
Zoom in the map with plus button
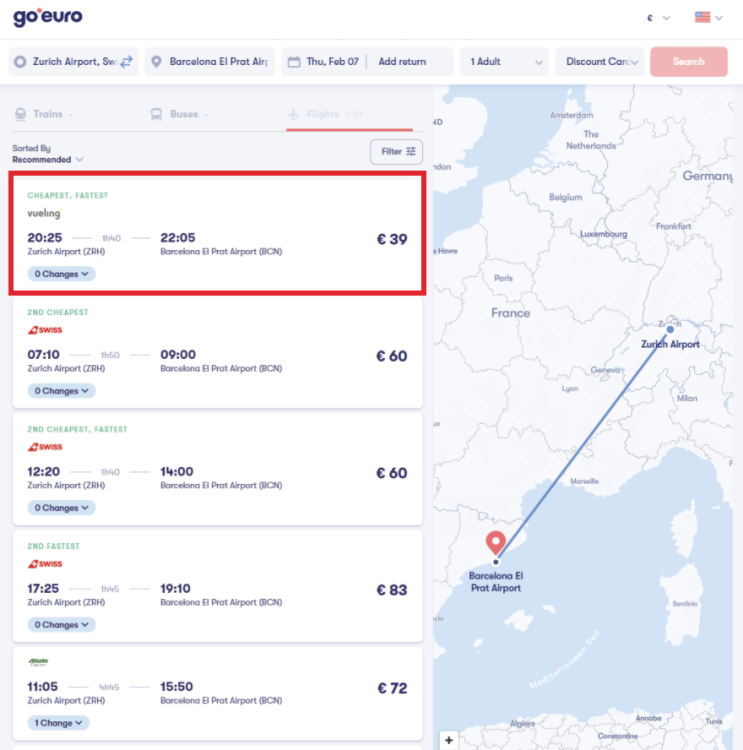pos(449,740)
